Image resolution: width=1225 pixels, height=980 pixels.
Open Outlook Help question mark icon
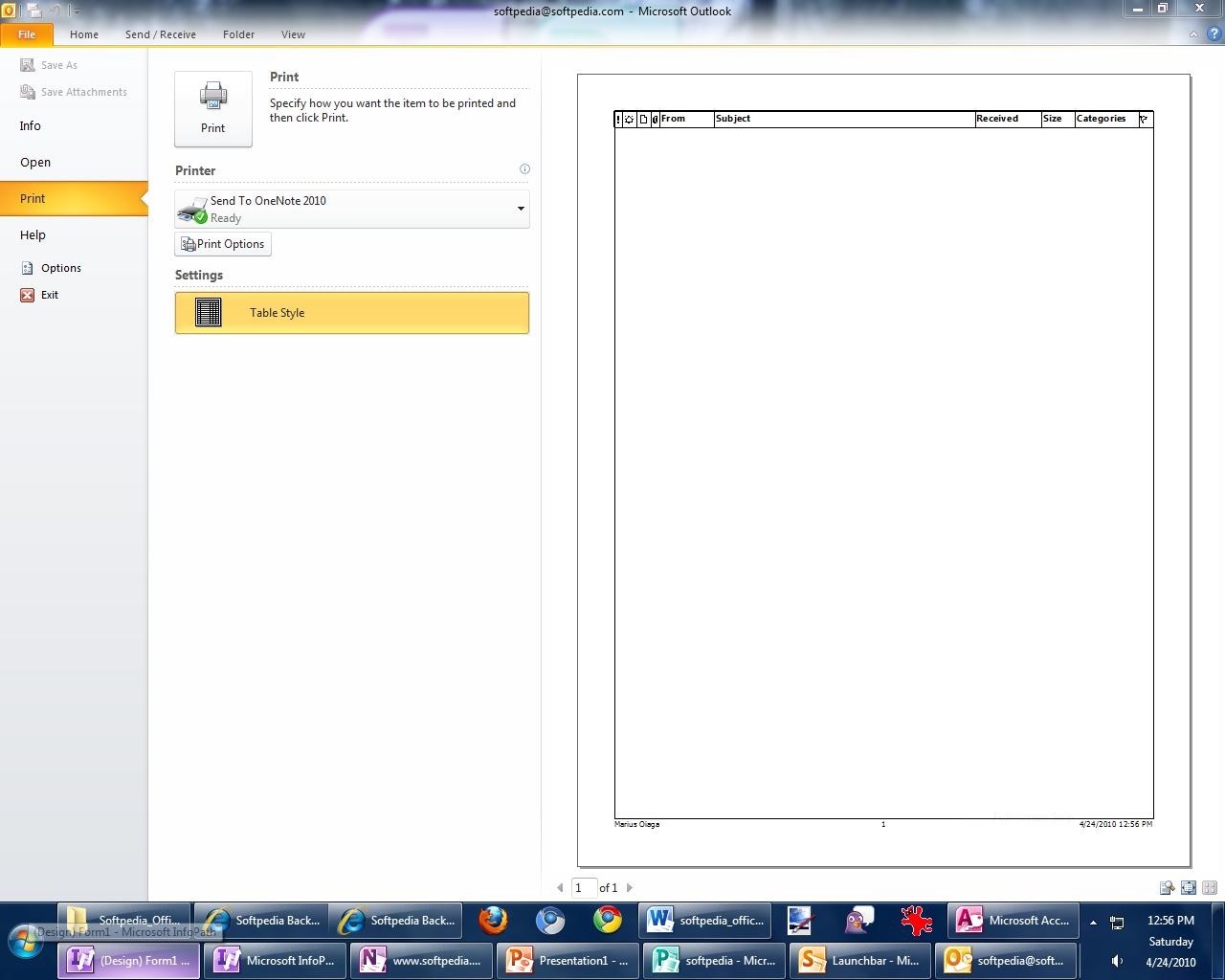(x=1213, y=33)
